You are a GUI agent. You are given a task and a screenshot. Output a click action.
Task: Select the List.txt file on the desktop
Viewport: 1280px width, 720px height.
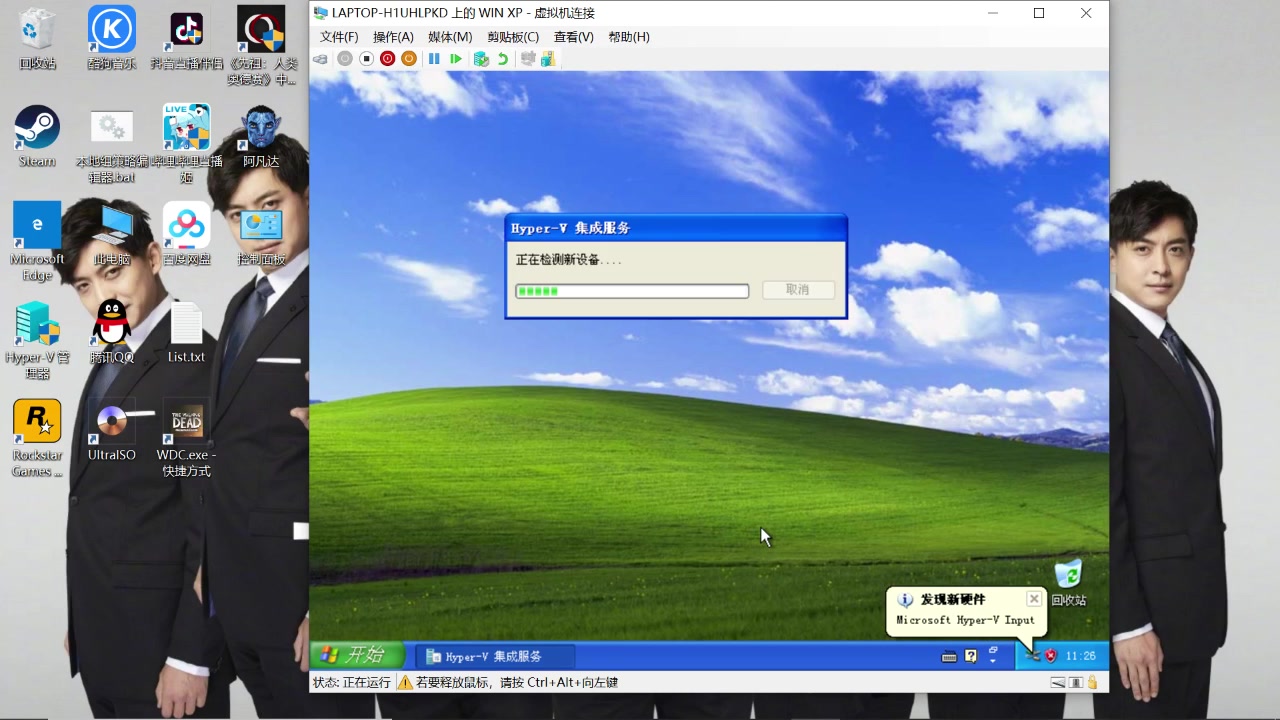(x=187, y=332)
